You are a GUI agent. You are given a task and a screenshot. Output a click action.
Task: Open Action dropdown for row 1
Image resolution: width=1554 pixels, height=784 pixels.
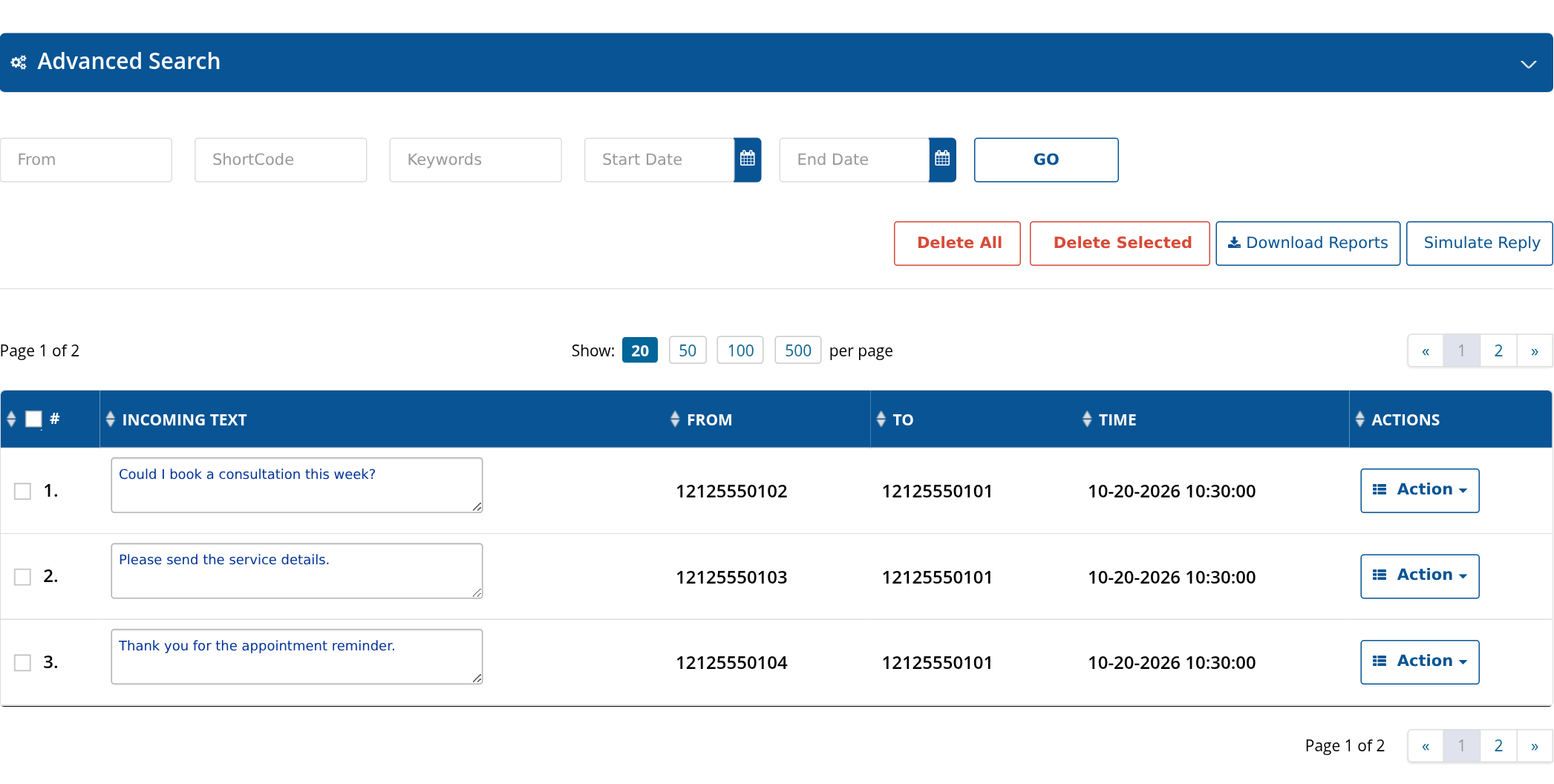[x=1420, y=491]
